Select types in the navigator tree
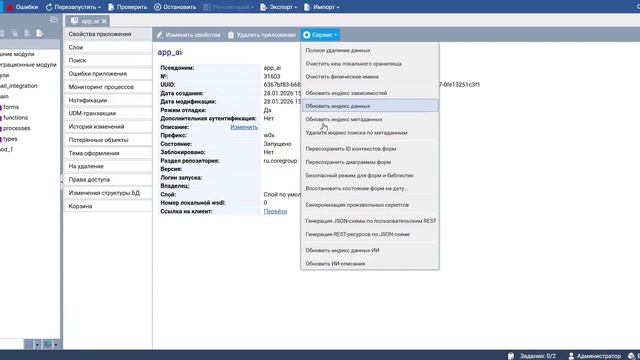The height and width of the screenshot is (360, 640). coord(10,139)
